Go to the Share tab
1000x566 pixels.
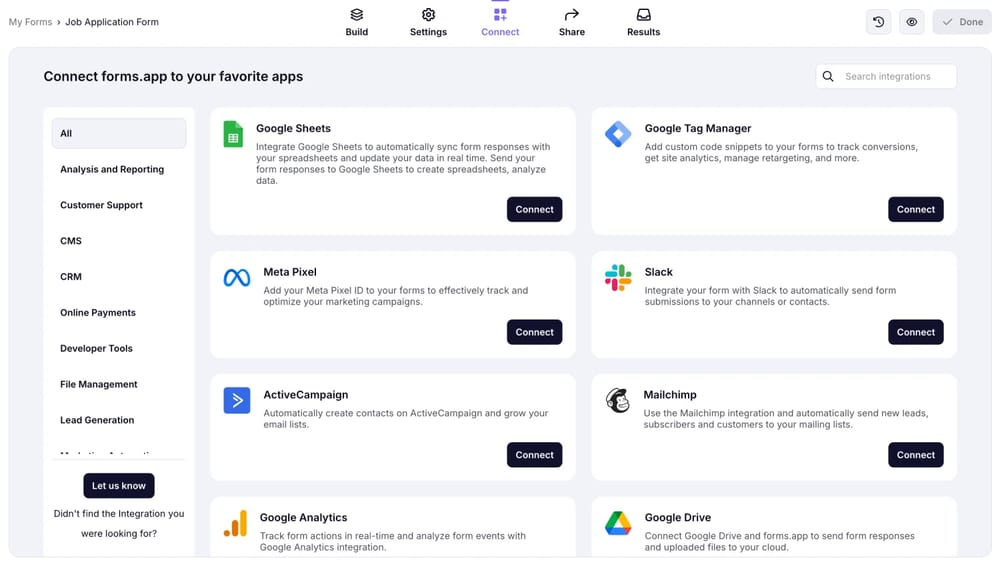(x=572, y=22)
